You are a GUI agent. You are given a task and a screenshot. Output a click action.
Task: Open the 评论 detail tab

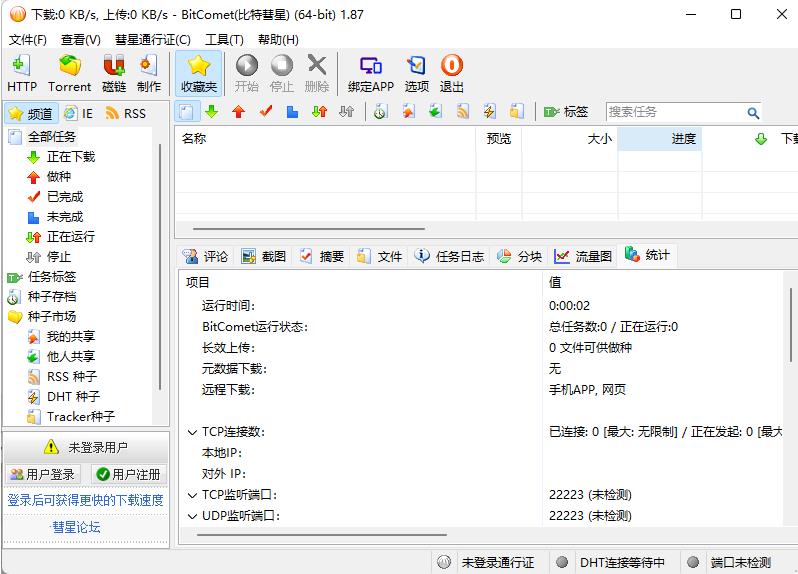pyautogui.click(x=205, y=256)
